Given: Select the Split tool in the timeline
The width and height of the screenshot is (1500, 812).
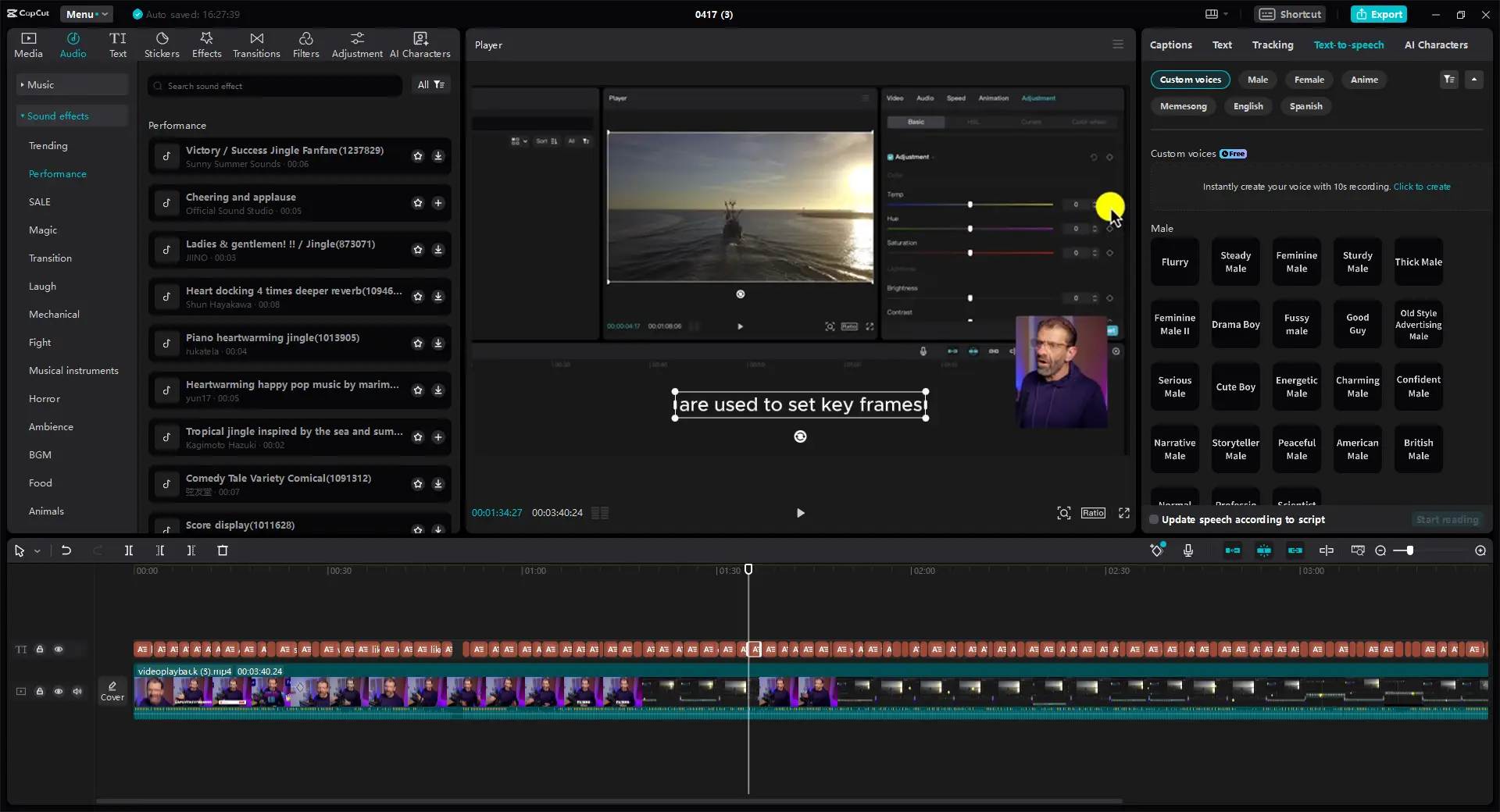Looking at the screenshot, I should (x=129, y=550).
